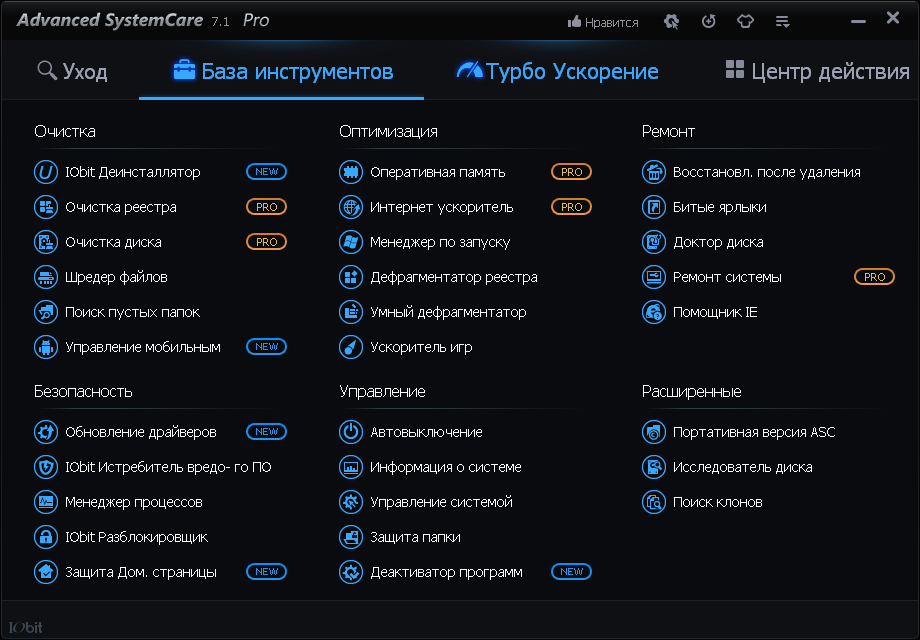Go to the Уход tab
The width and height of the screenshot is (920, 640).
coord(71,71)
